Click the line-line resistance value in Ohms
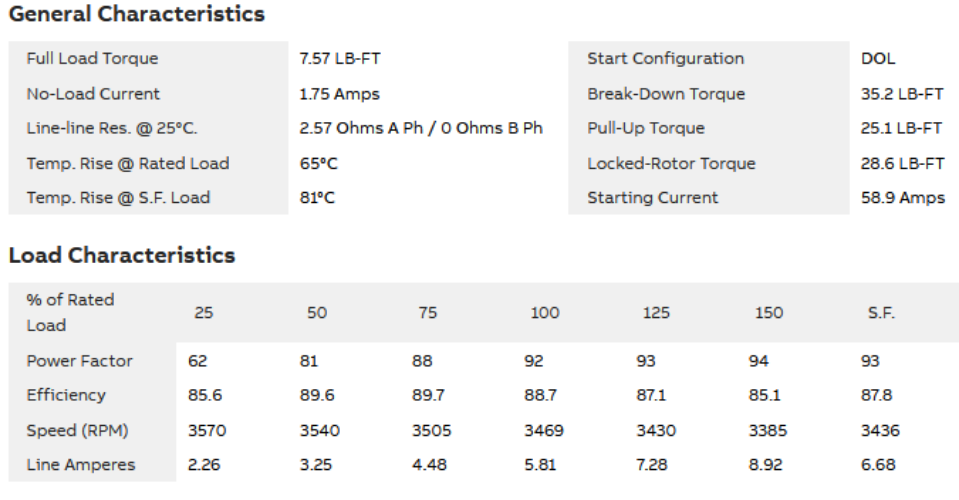959x500 pixels. [421, 129]
